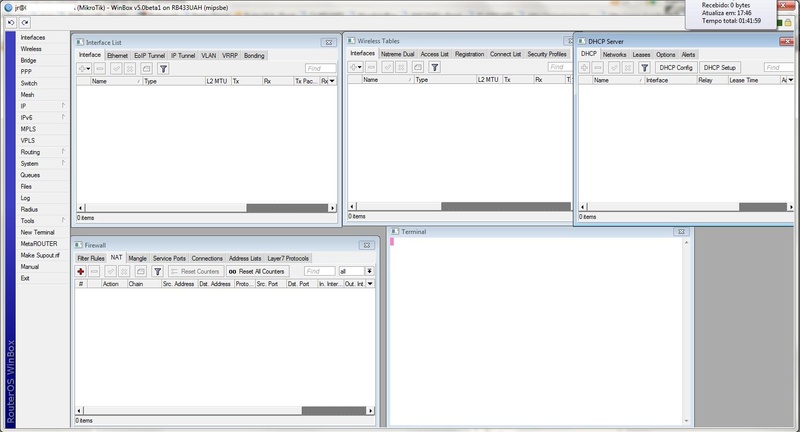Screen dimensions: 800x432
Task: Click comment icon in Interface List toolbar
Action: coord(146,68)
